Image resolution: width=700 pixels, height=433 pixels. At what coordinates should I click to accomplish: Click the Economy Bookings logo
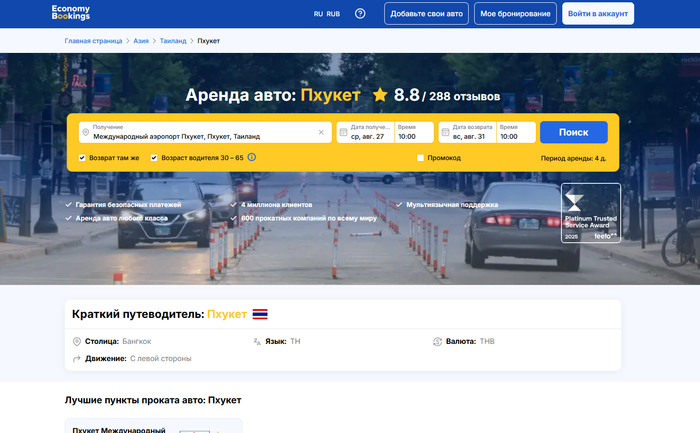point(71,13)
